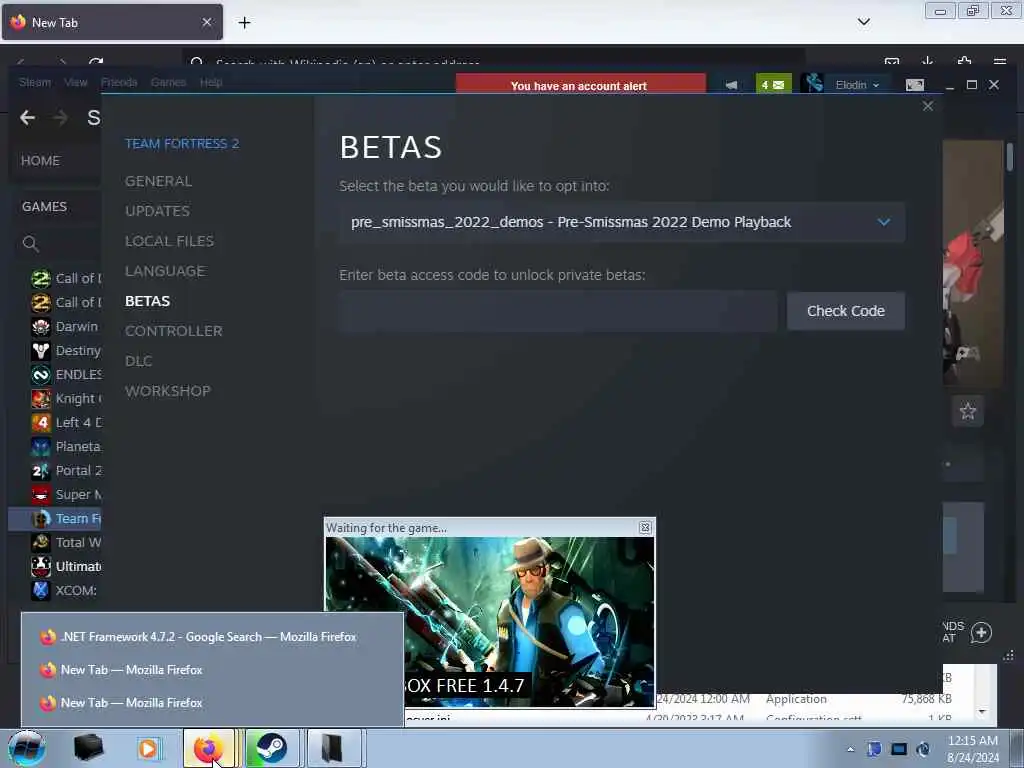Click the account alert red banner
The image size is (1024, 768).
click(x=581, y=85)
